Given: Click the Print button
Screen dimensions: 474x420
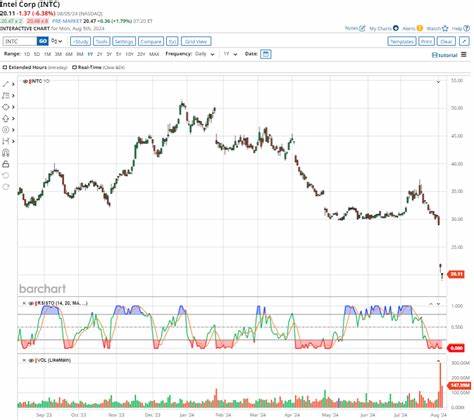Looking at the screenshot, I should 427,41.
